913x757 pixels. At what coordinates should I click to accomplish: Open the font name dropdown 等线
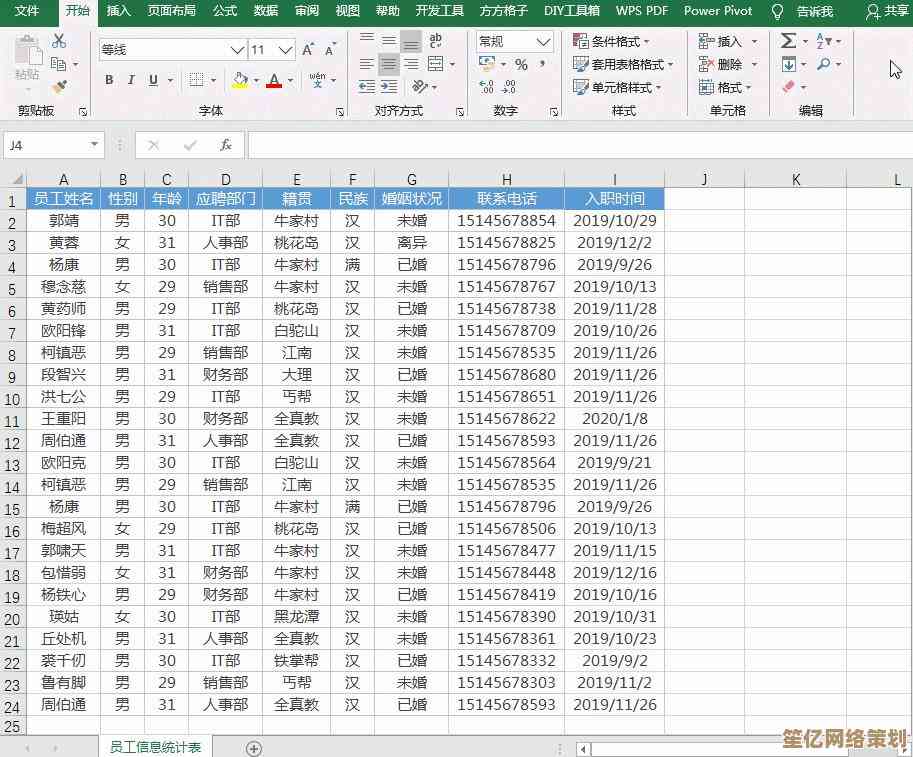(x=237, y=49)
